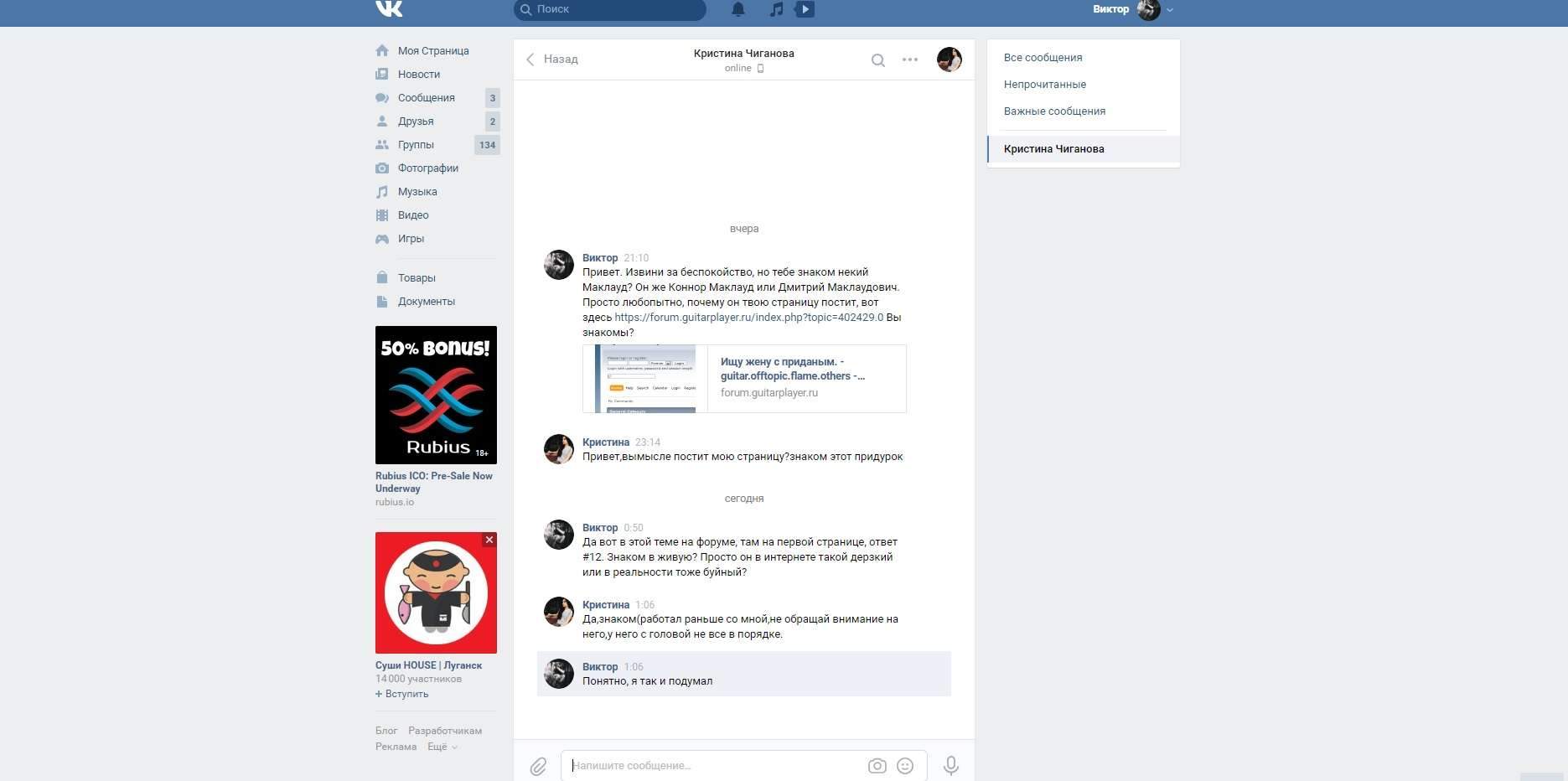Click Виктор's profile avatar in top bar

[1149, 10]
